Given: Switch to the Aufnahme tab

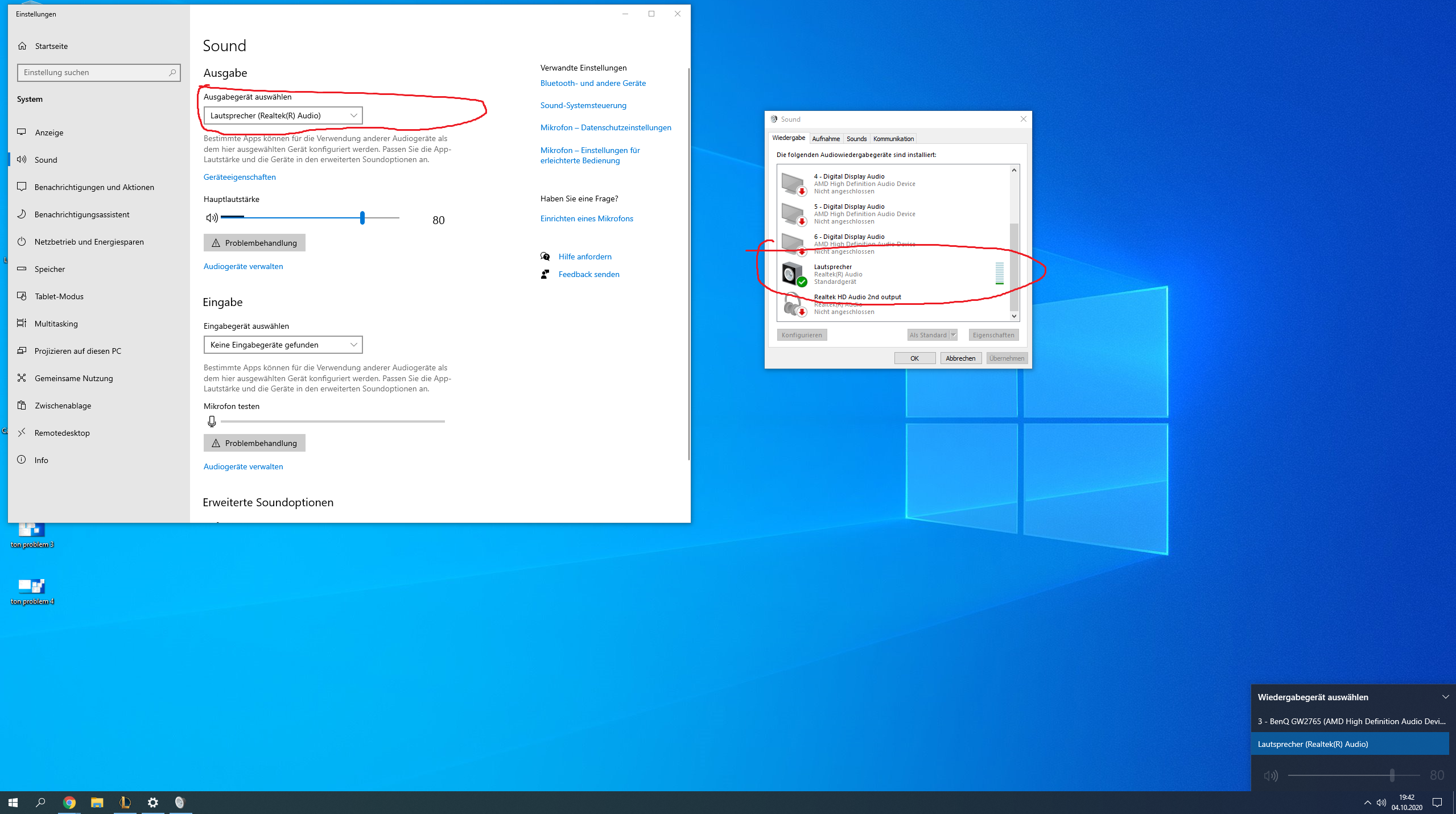Looking at the screenshot, I should coord(826,139).
